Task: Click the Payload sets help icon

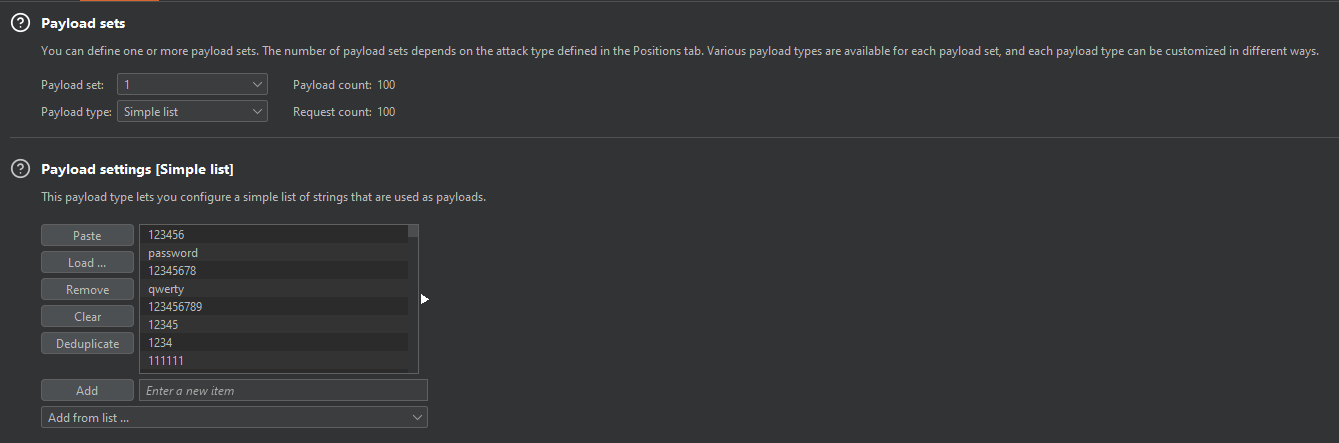Action: click(20, 22)
